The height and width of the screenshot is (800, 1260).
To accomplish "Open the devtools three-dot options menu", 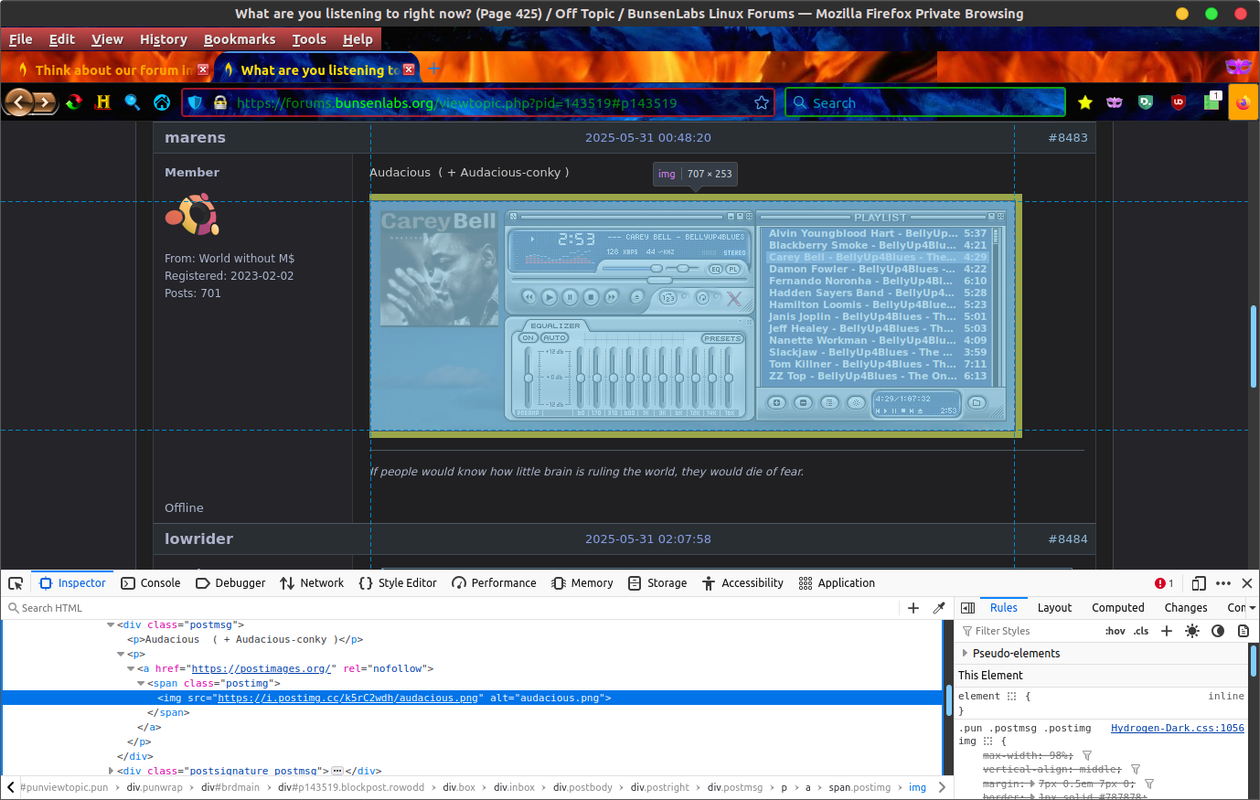I will pyautogui.click(x=1223, y=583).
